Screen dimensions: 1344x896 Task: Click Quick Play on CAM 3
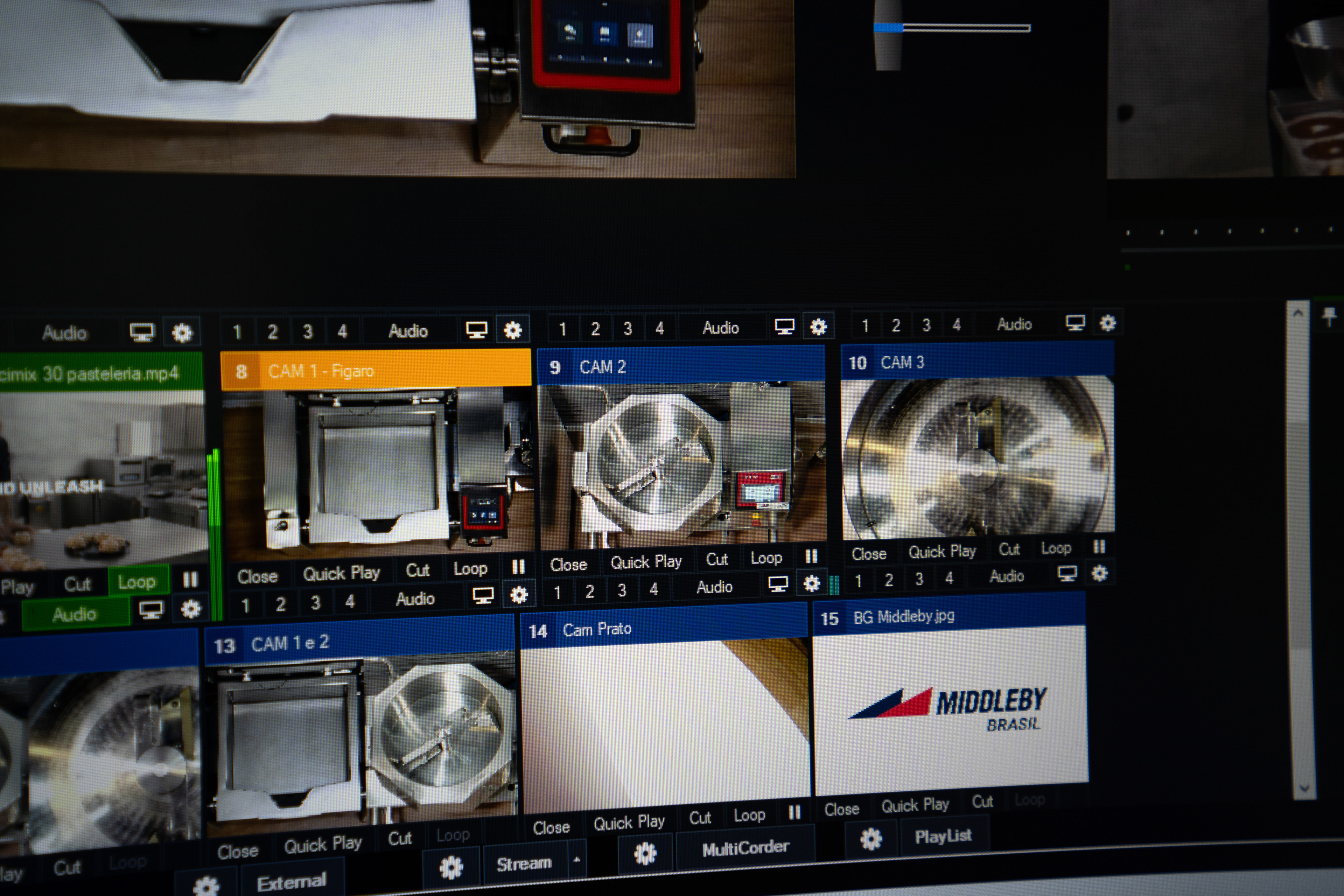(942, 552)
